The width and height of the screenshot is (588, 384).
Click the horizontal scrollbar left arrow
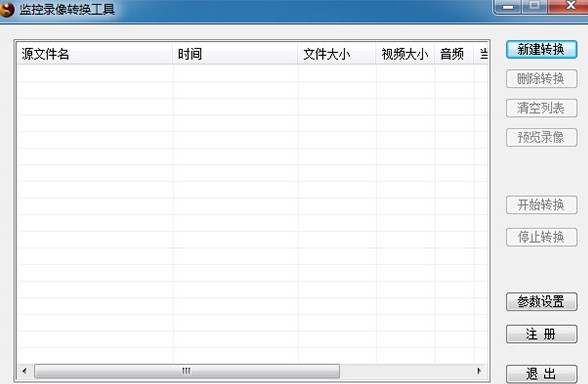tap(25, 371)
